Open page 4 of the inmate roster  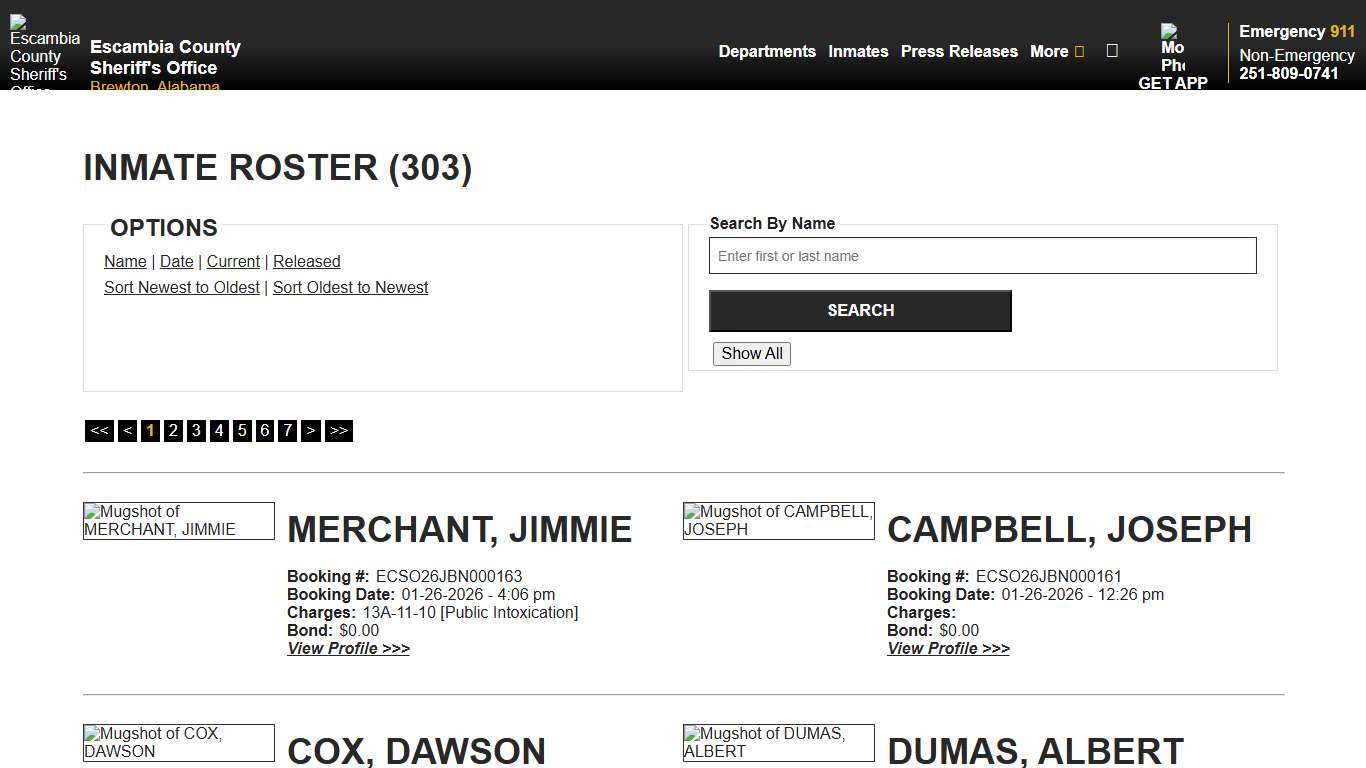(219, 430)
